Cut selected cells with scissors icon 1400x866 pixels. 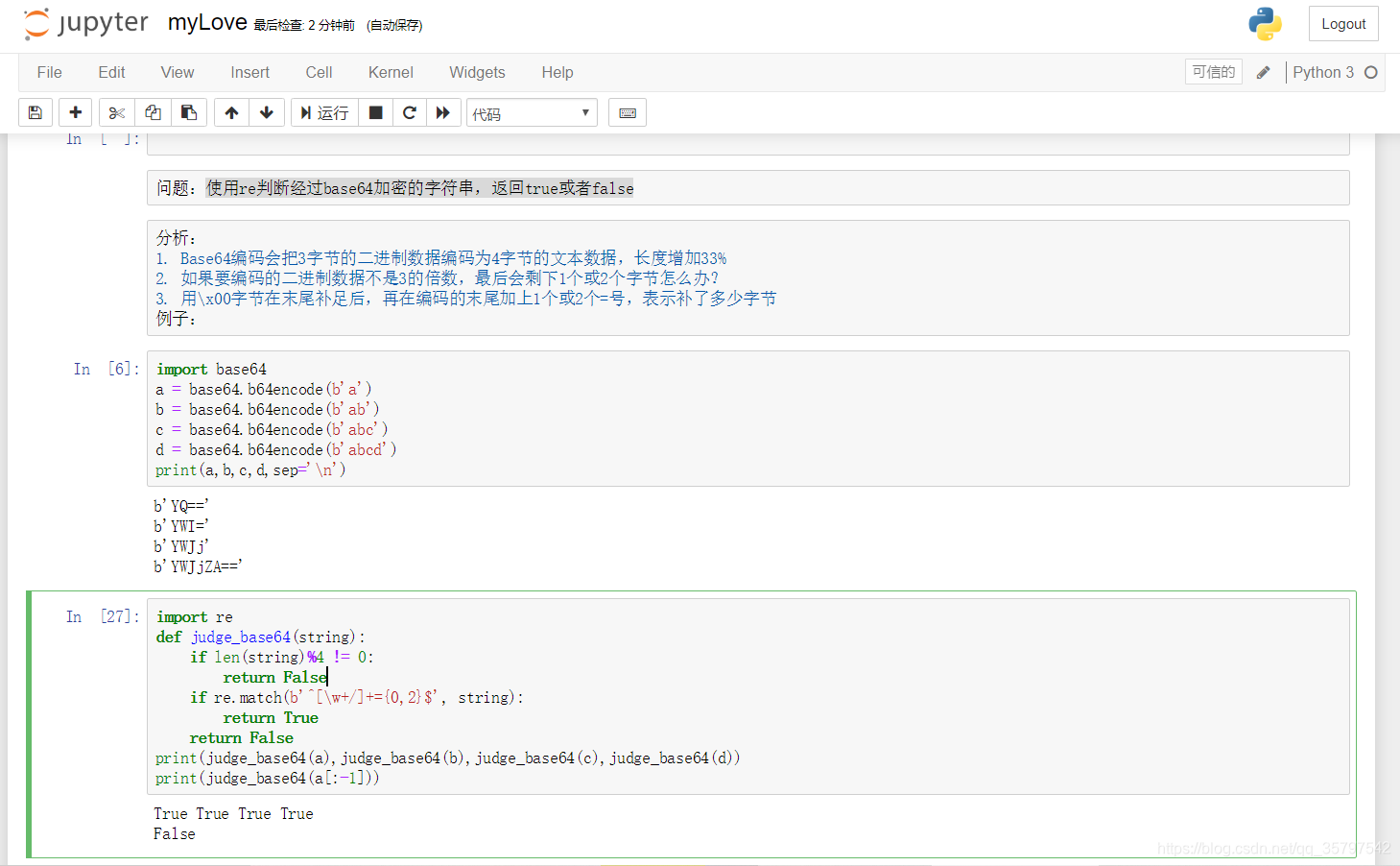tap(117, 112)
